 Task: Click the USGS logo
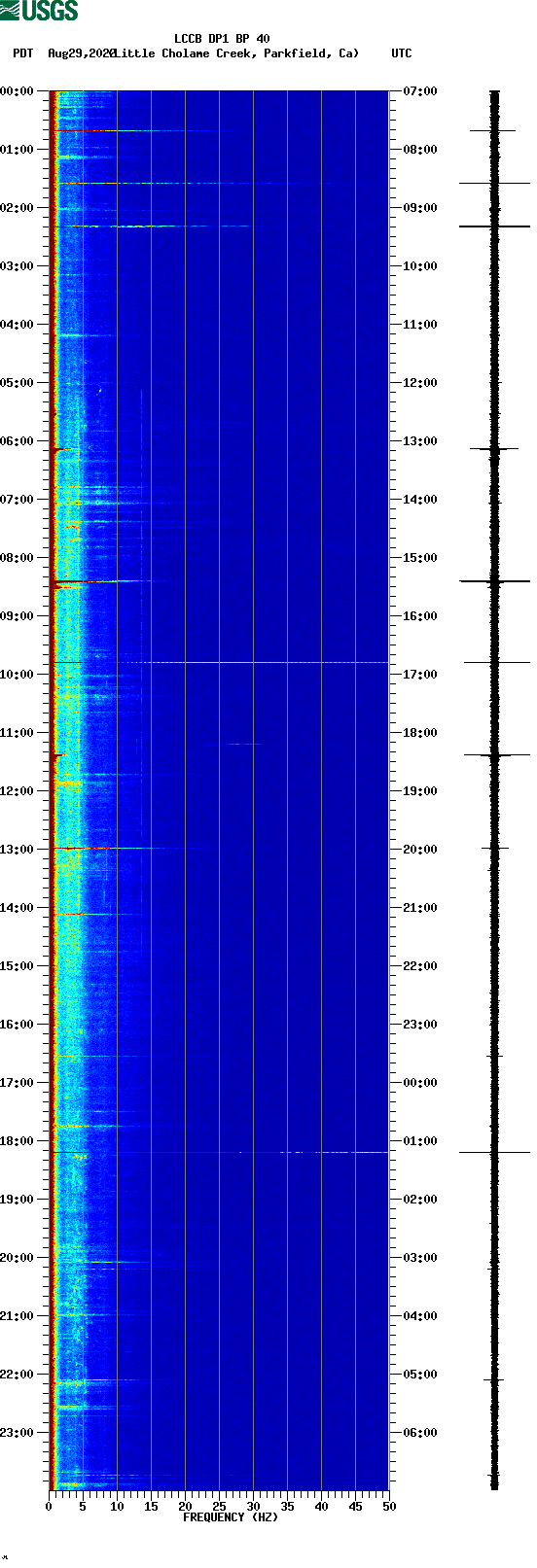coord(39,11)
